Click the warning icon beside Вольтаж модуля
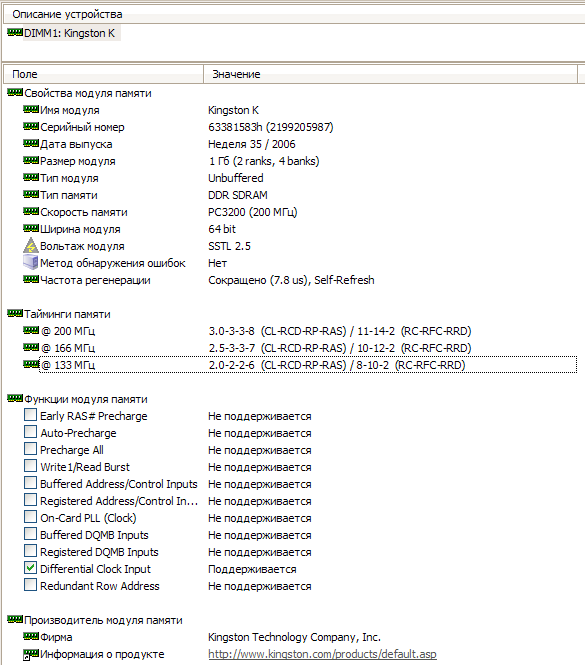The width and height of the screenshot is (585, 665). (31, 246)
